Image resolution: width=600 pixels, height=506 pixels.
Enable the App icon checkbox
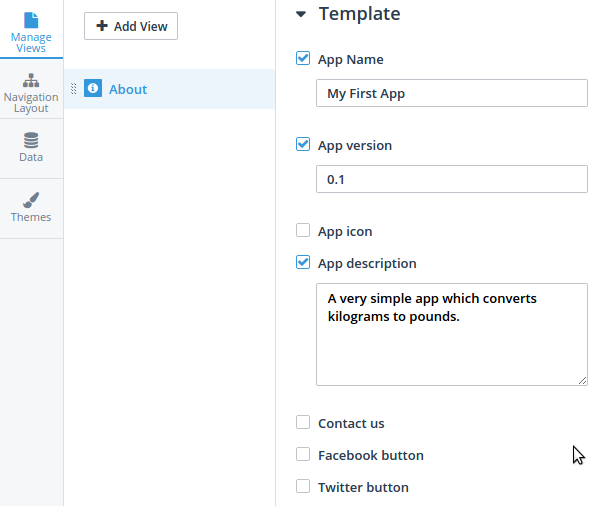coord(303,230)
